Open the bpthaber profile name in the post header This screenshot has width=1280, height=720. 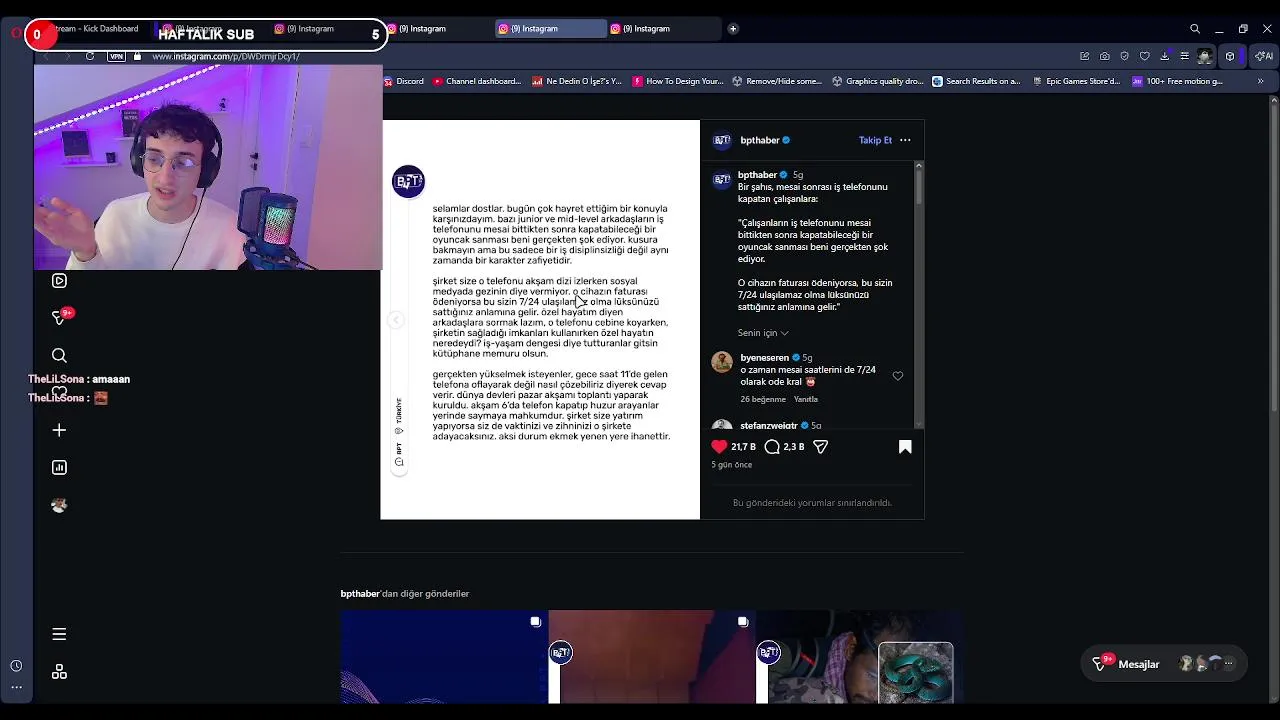pyautogui.click(x=759, y=140)
